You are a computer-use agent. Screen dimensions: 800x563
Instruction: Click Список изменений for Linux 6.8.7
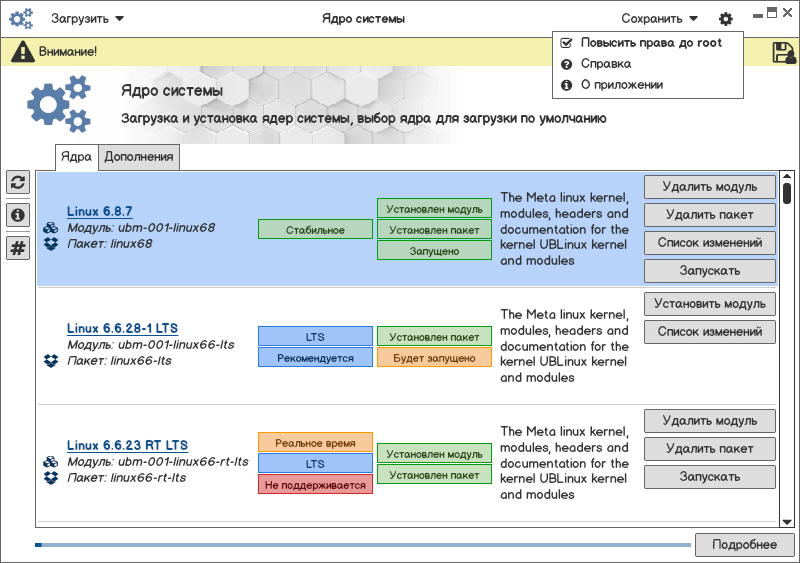tap(710, 243)
